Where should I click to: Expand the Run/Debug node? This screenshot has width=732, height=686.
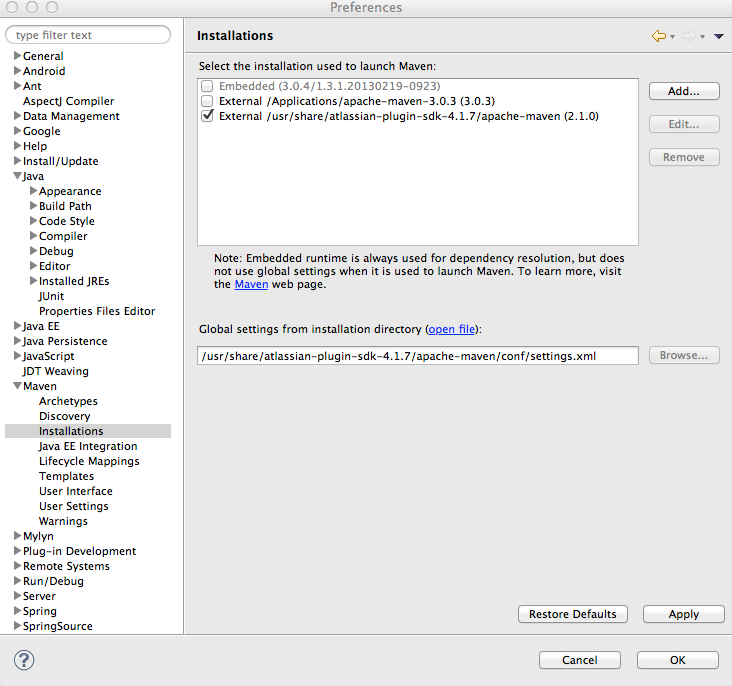point(17,580)
